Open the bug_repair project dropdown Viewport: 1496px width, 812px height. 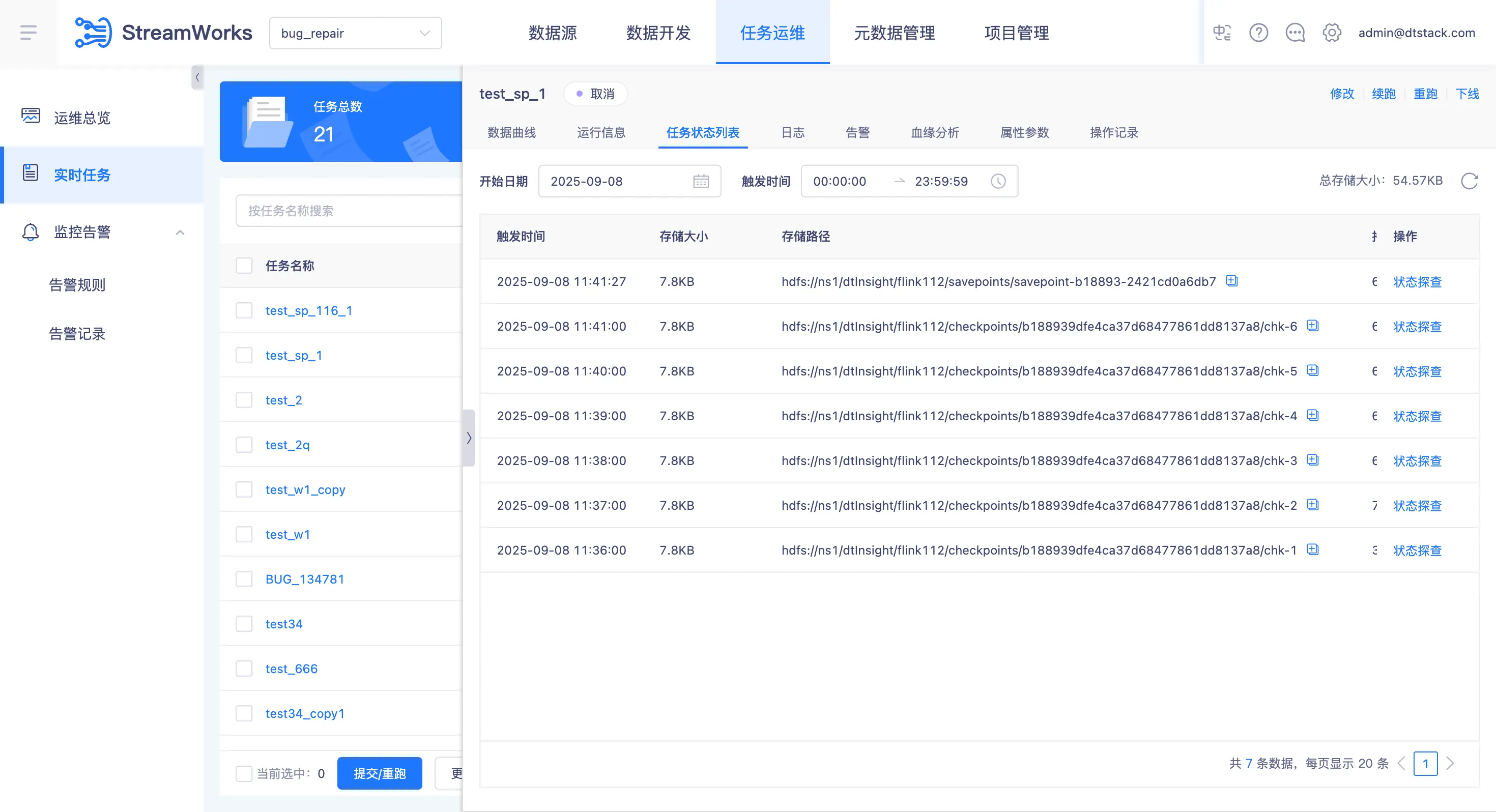[x=355, y=33]
